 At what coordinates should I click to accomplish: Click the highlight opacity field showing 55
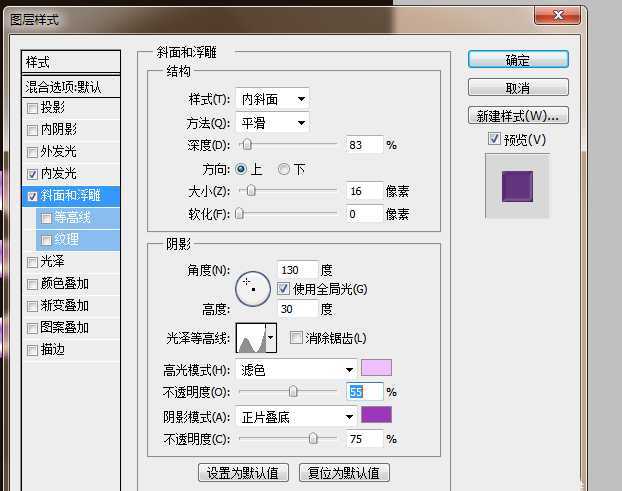(x=364, y=392)
